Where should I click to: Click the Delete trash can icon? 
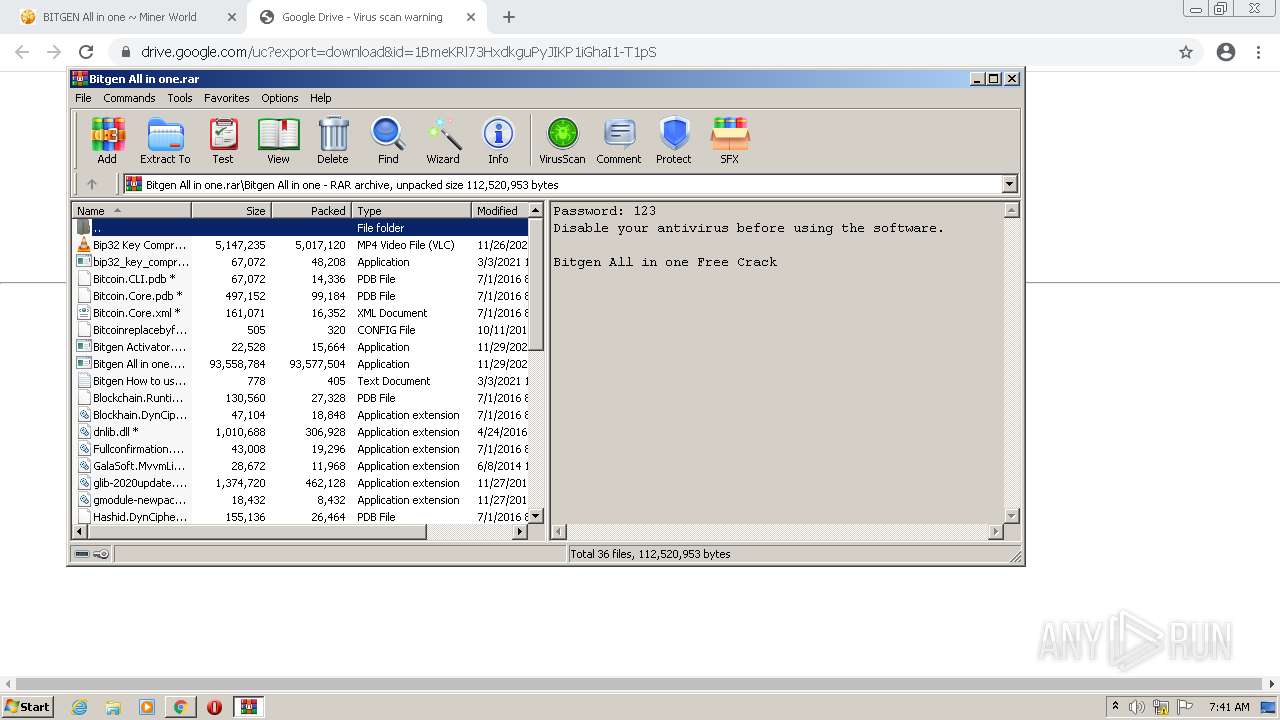coord(333,140)
